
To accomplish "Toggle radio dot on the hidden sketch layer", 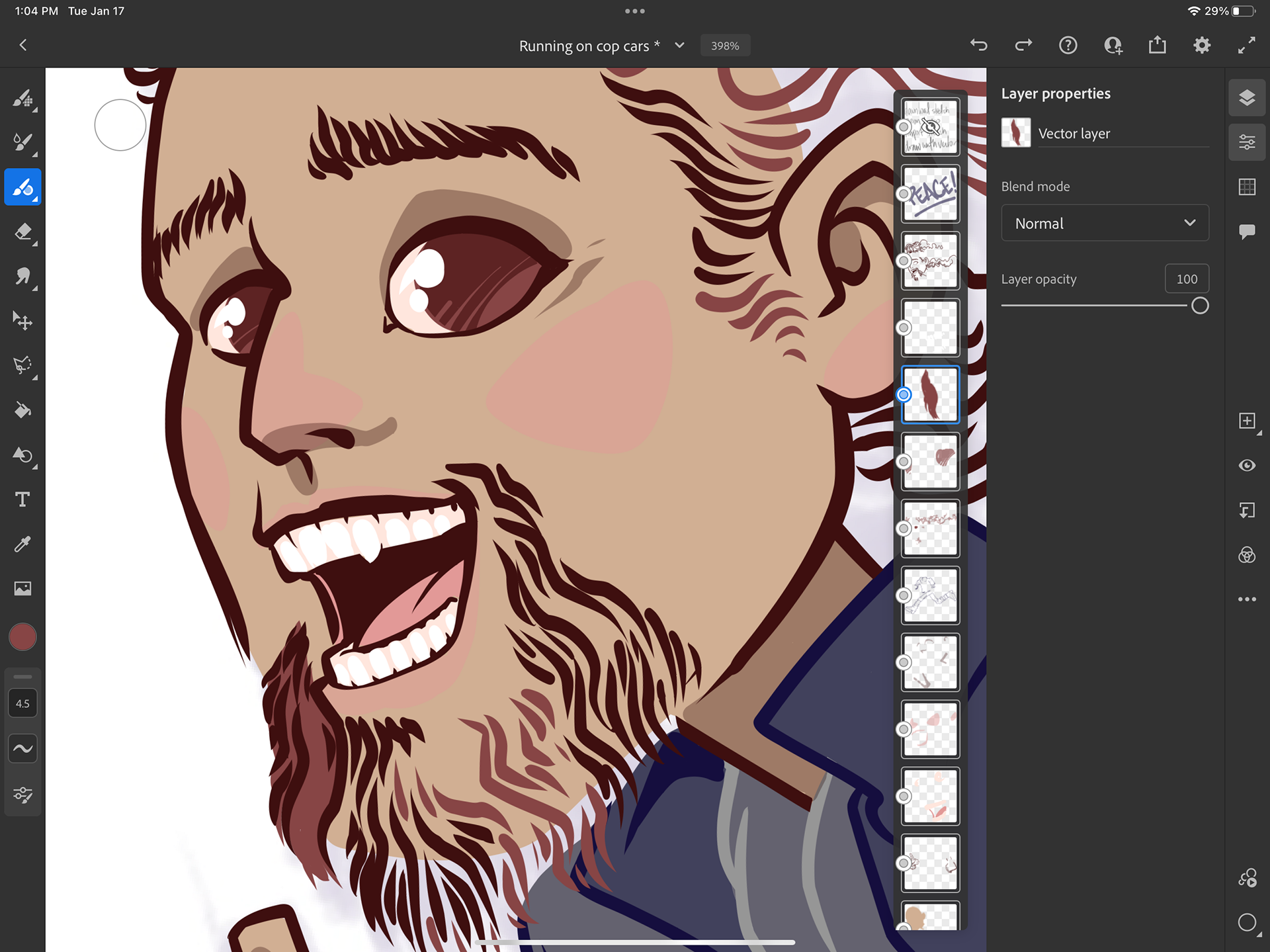I will [904, 127].
